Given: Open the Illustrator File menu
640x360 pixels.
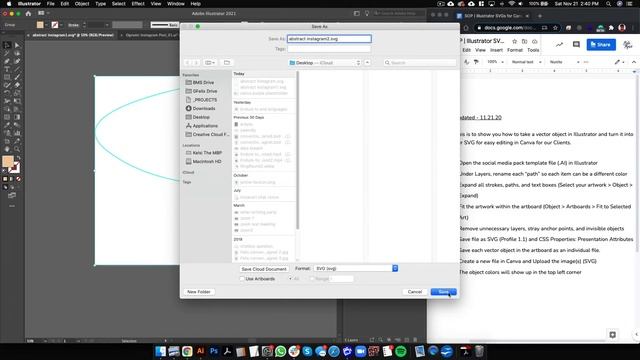Looking at the screenshot, I should 51,4.
